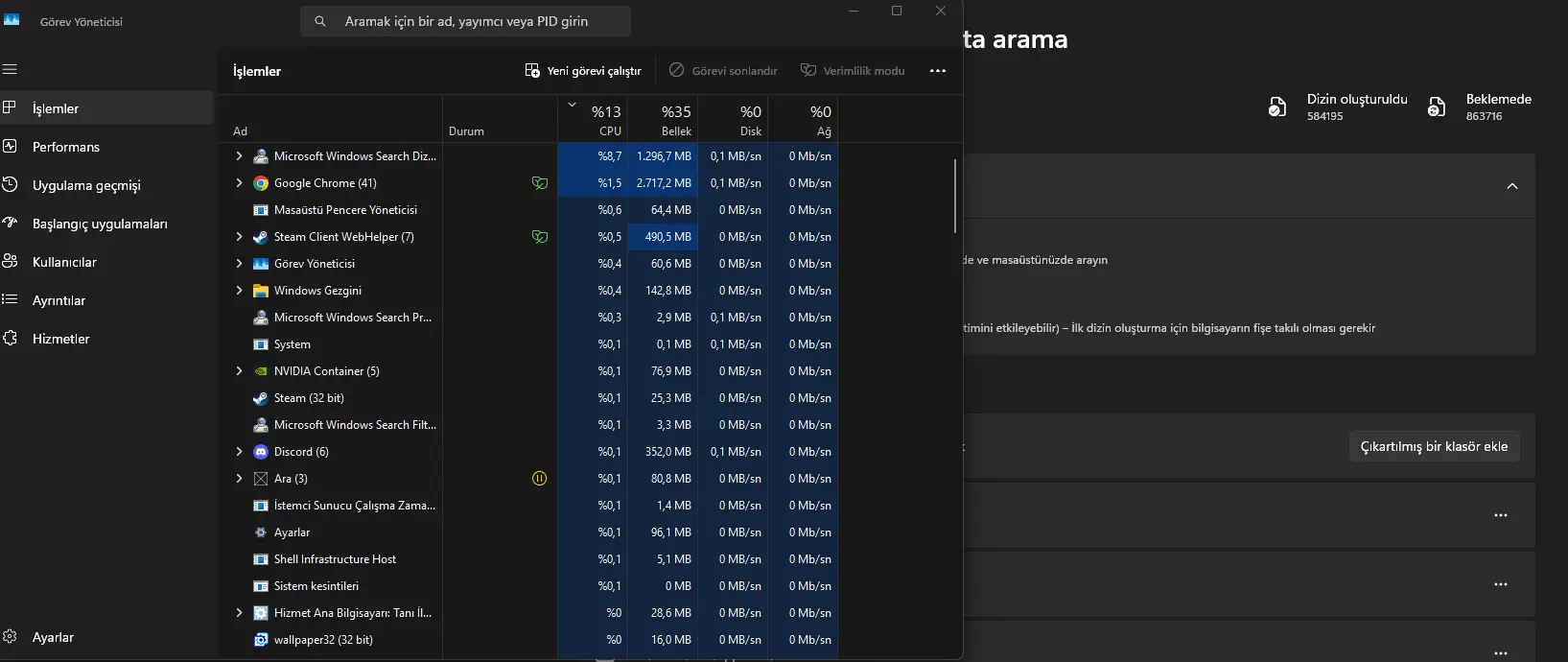Sort by Ağ column header

pos(803,120)
